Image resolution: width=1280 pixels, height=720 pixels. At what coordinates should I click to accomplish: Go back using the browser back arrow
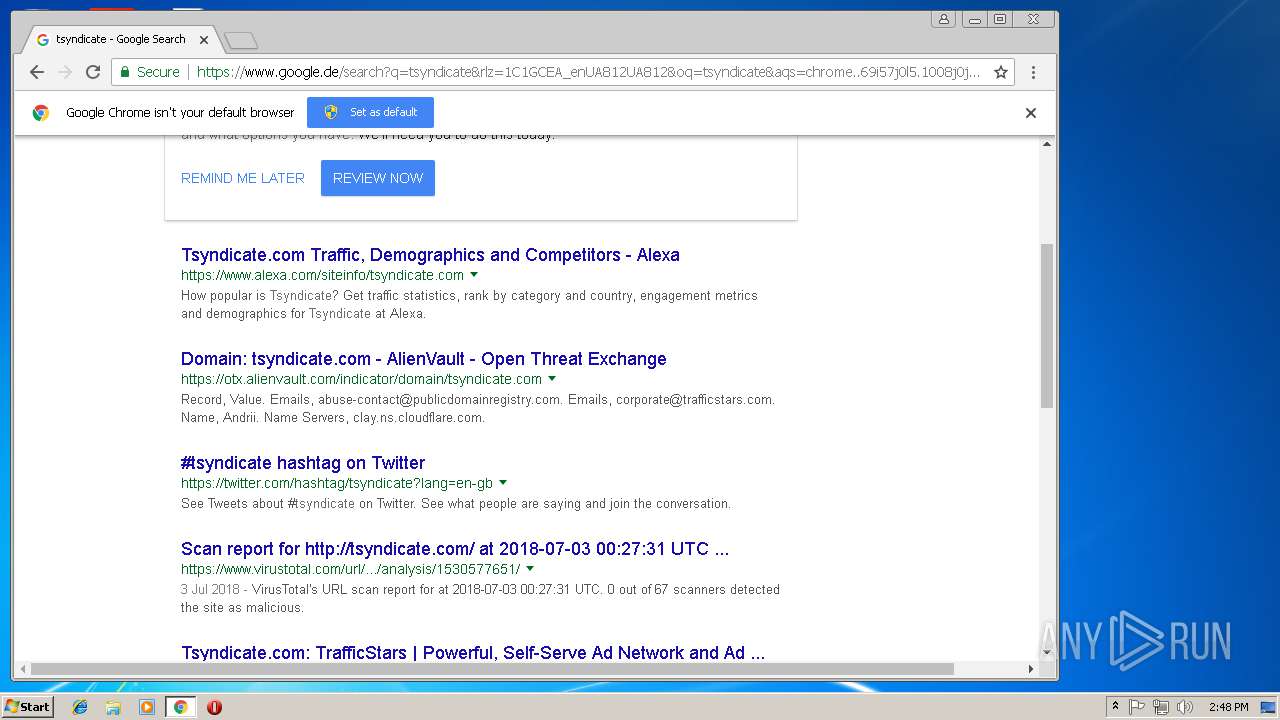coord(37,72)
